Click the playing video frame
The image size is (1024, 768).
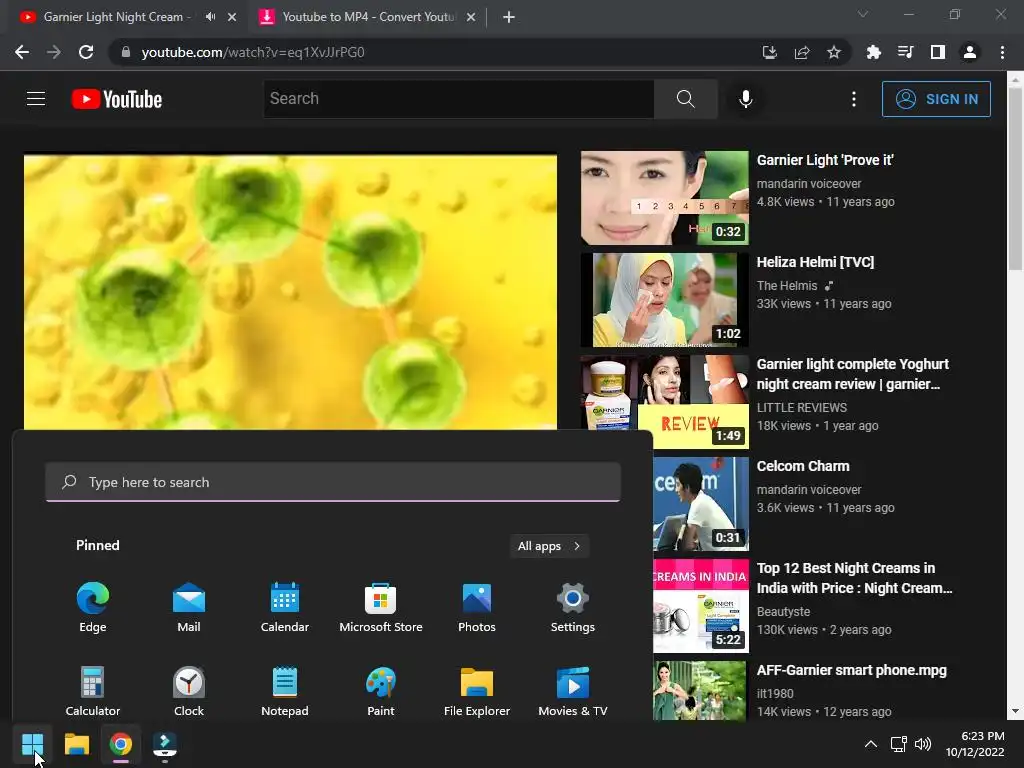[291, 292]
